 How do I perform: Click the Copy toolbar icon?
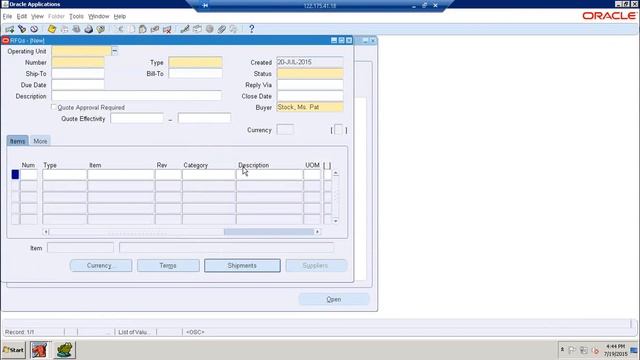(x=131, y=29)
